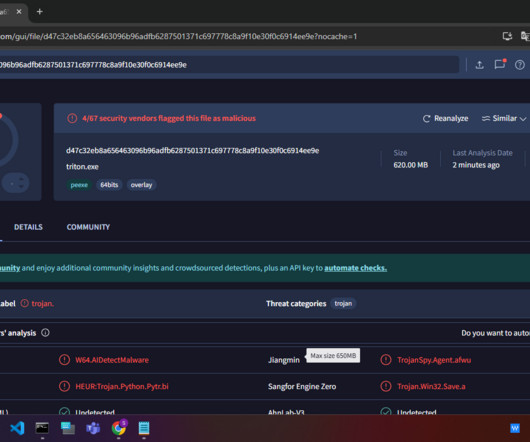Click the 2 minutes ago analysis date
The image size is (530, 442).
pyautogui.click(x=476, y=165)
